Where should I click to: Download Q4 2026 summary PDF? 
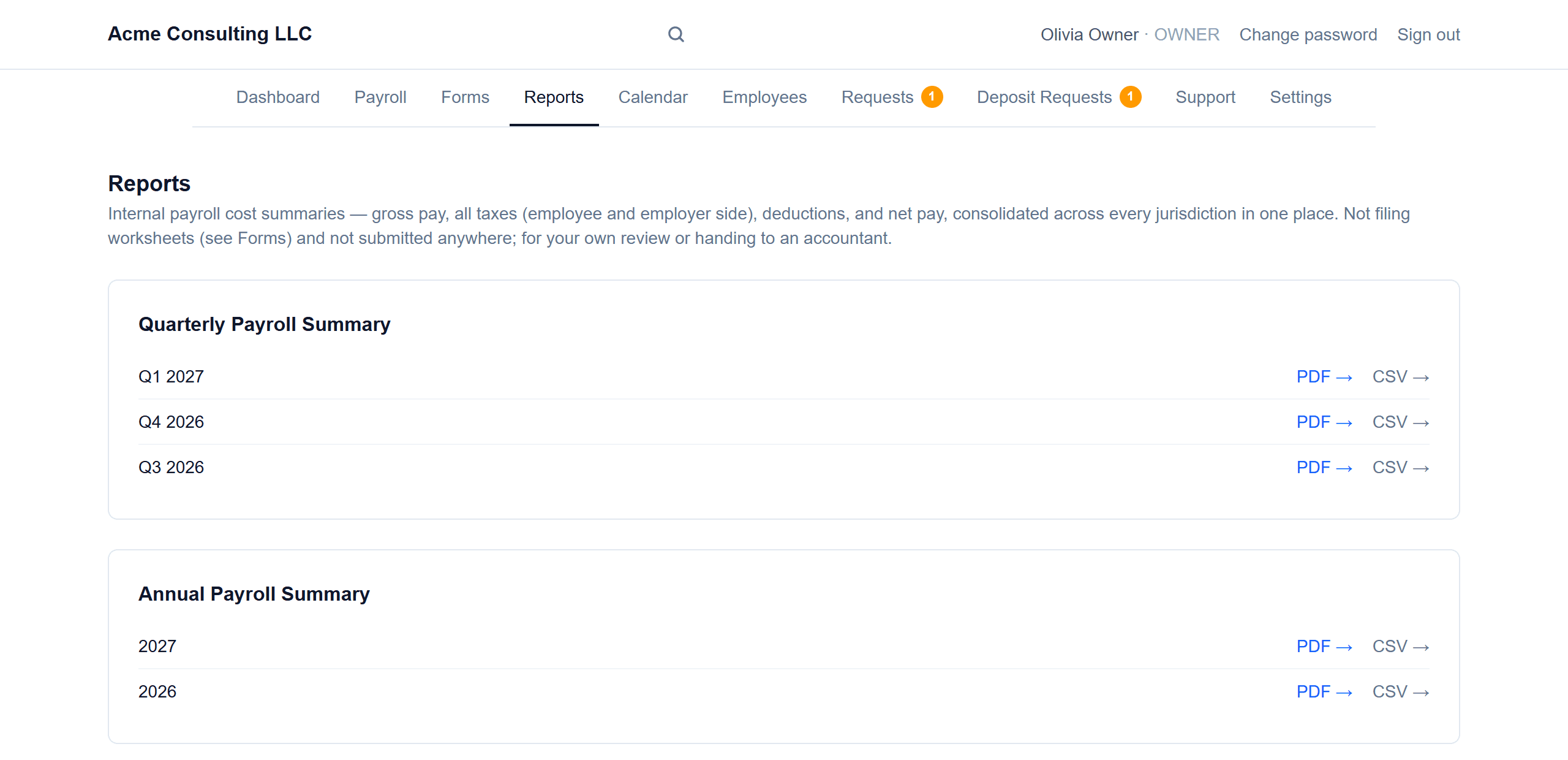1324,422
